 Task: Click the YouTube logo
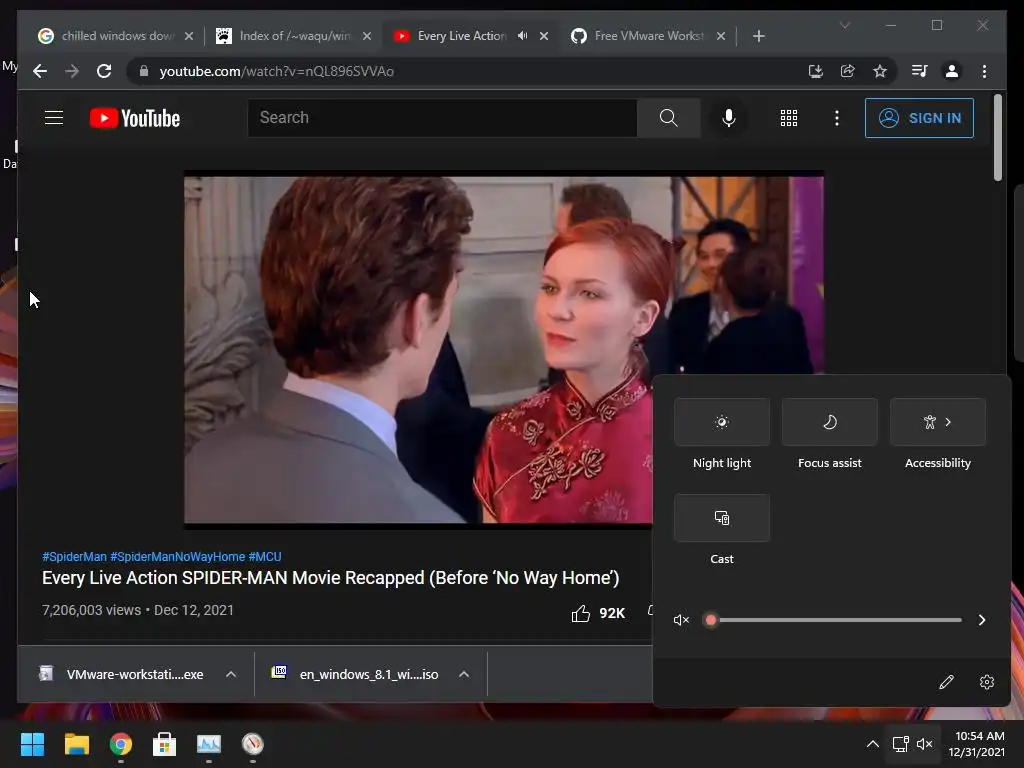pyautogui.click(x=135, y=118)
